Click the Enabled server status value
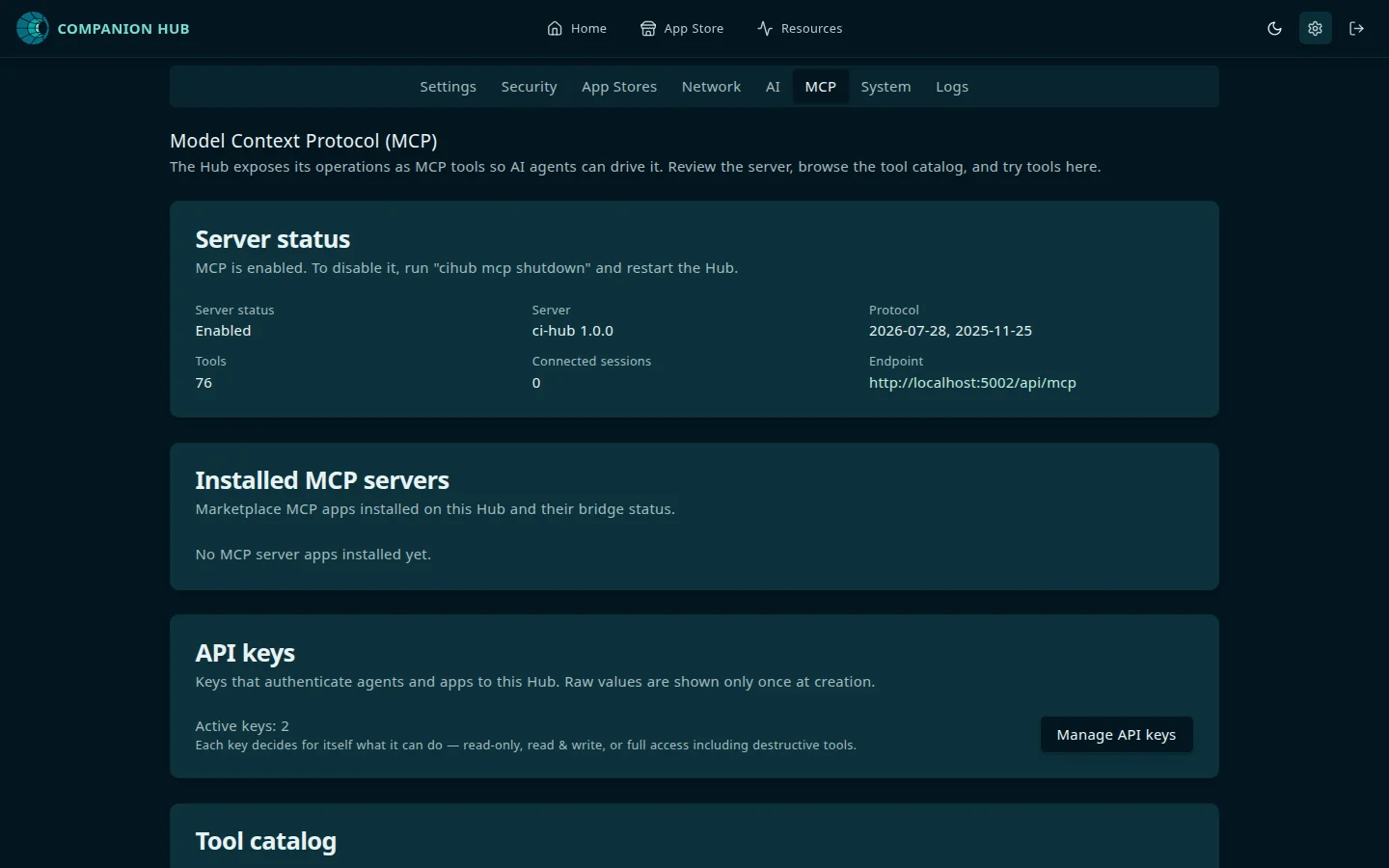 click(x=223, y=331)
